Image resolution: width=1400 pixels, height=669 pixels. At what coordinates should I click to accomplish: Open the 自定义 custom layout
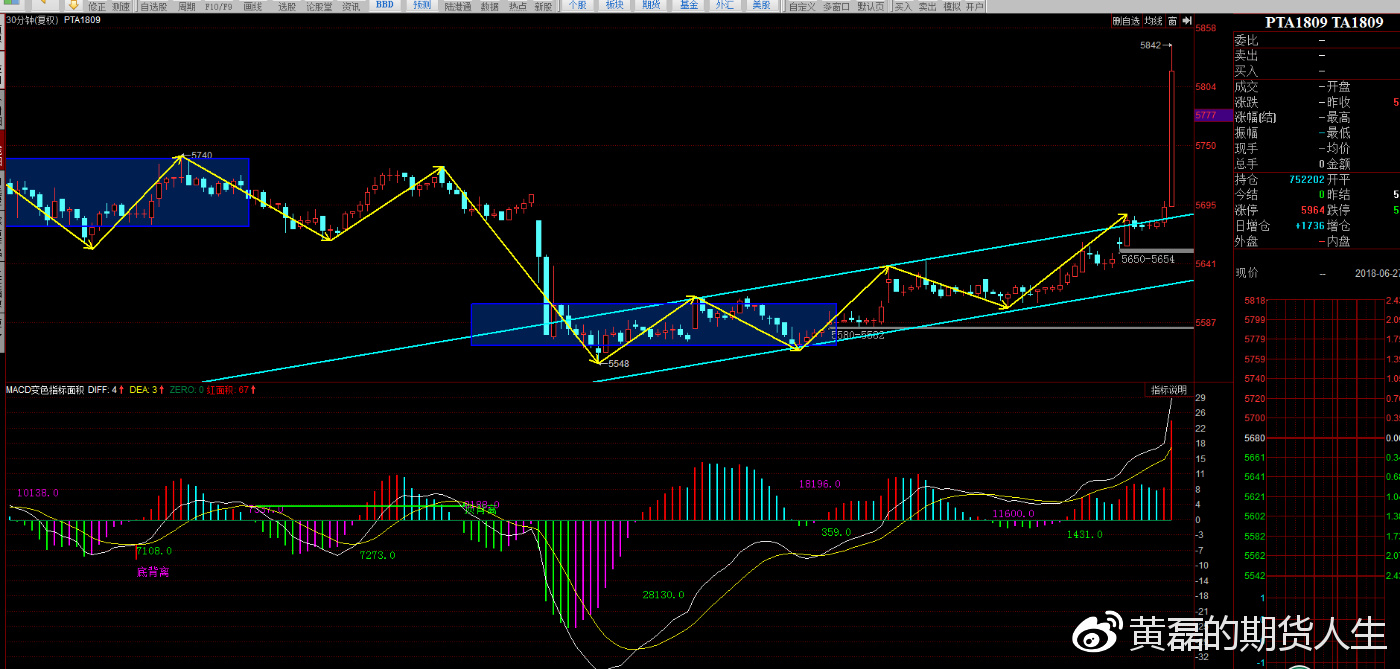tap(802, 6)
